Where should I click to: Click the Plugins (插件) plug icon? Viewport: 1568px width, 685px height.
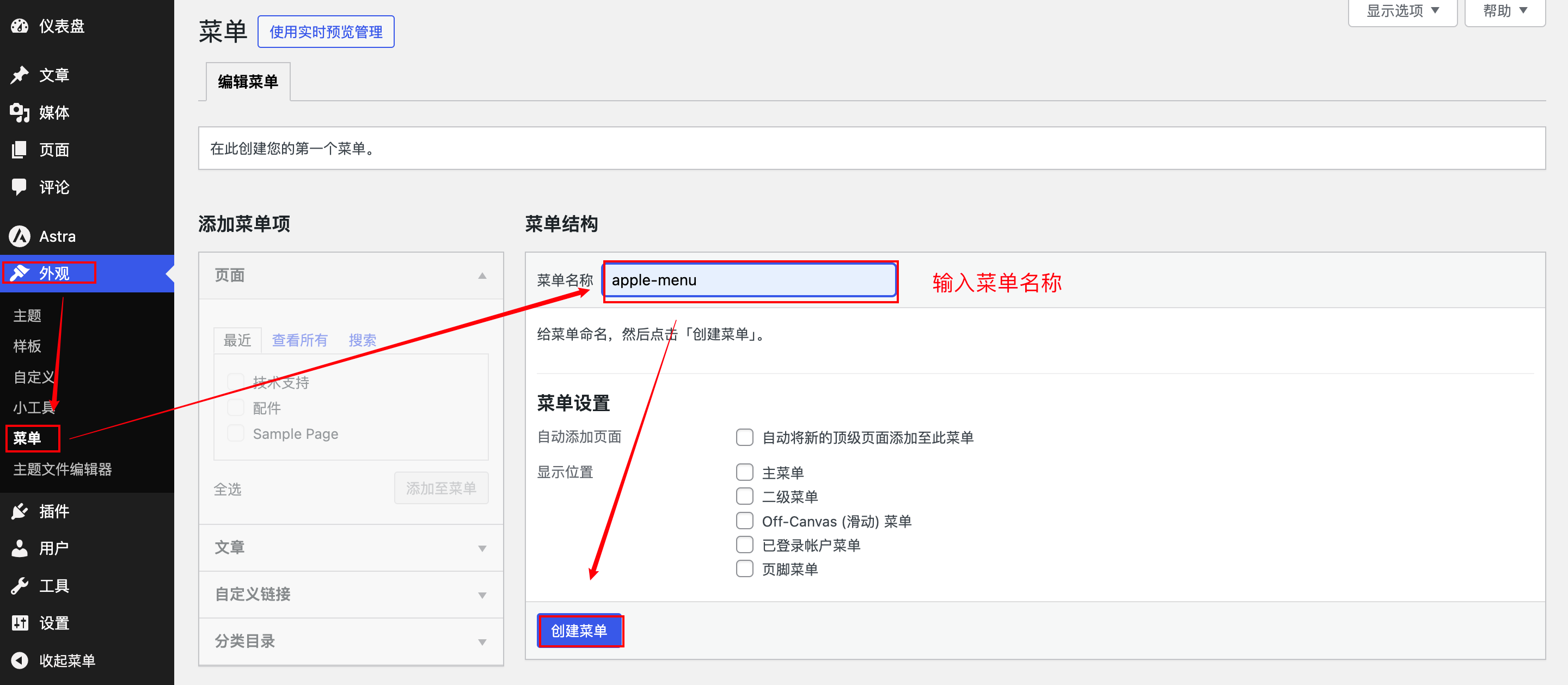coord(20,511)
